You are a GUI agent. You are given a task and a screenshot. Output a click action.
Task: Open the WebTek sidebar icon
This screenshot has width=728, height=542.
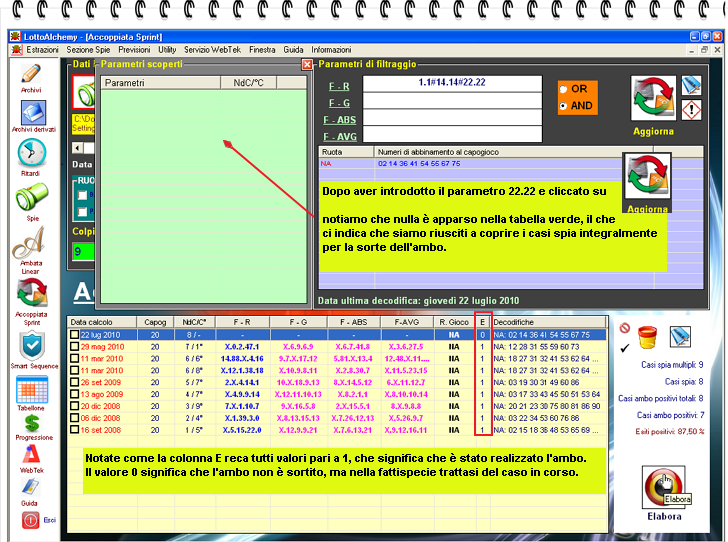click(x=31, y=454)
